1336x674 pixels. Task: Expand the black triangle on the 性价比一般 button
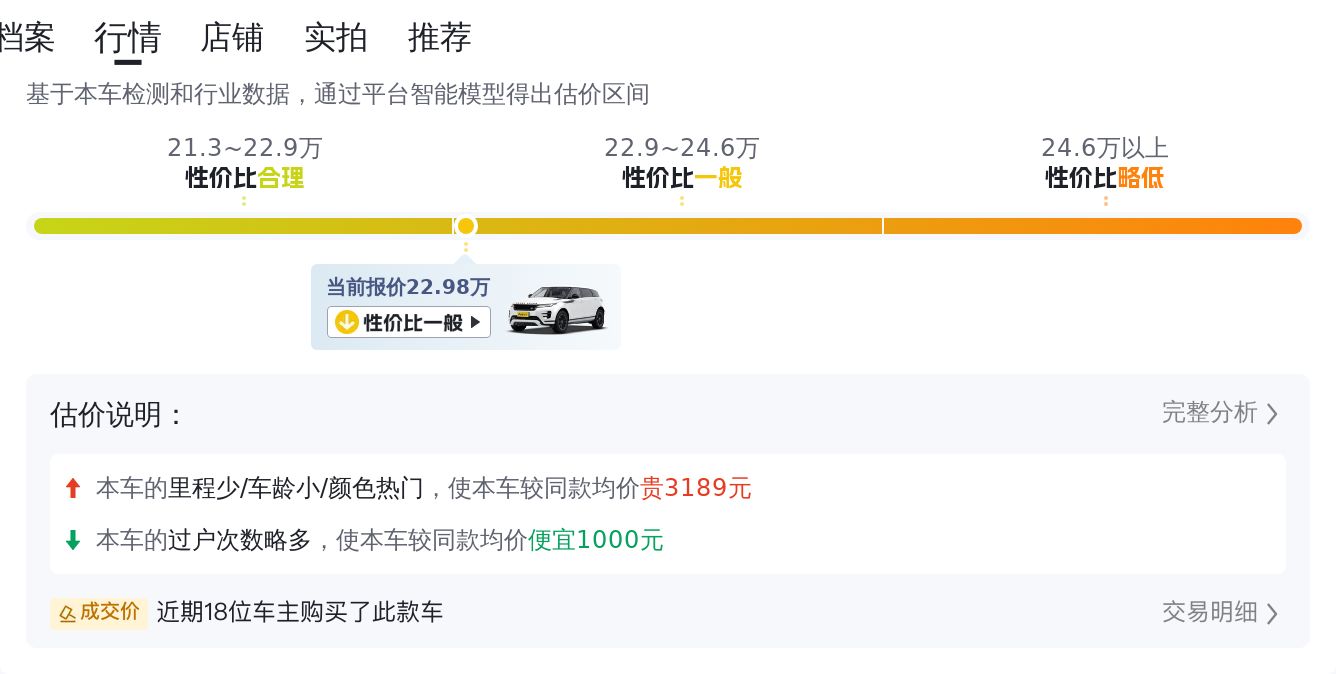tap(475, 322)
